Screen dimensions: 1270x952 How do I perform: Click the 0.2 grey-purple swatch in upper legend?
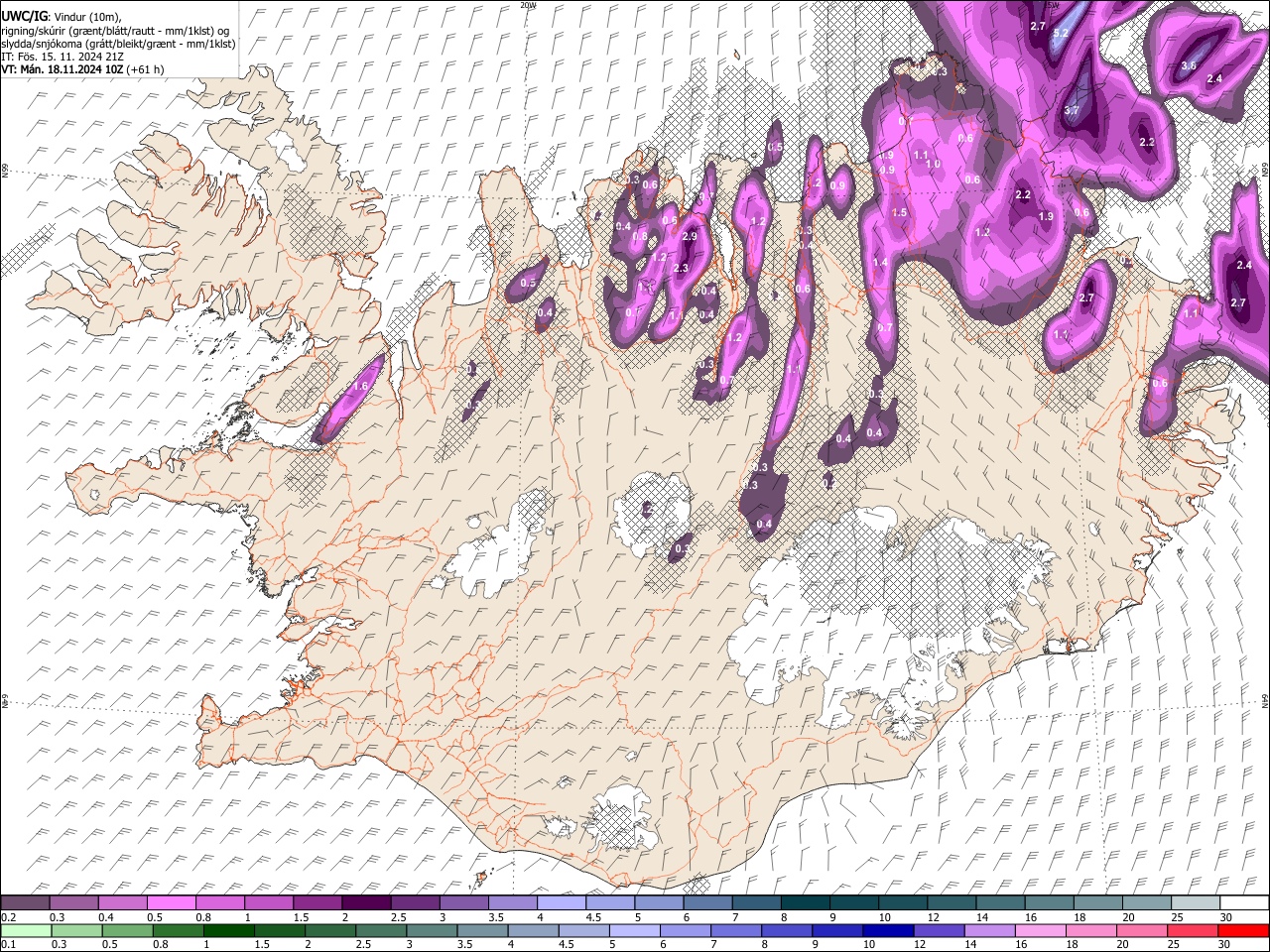(26, 902)
